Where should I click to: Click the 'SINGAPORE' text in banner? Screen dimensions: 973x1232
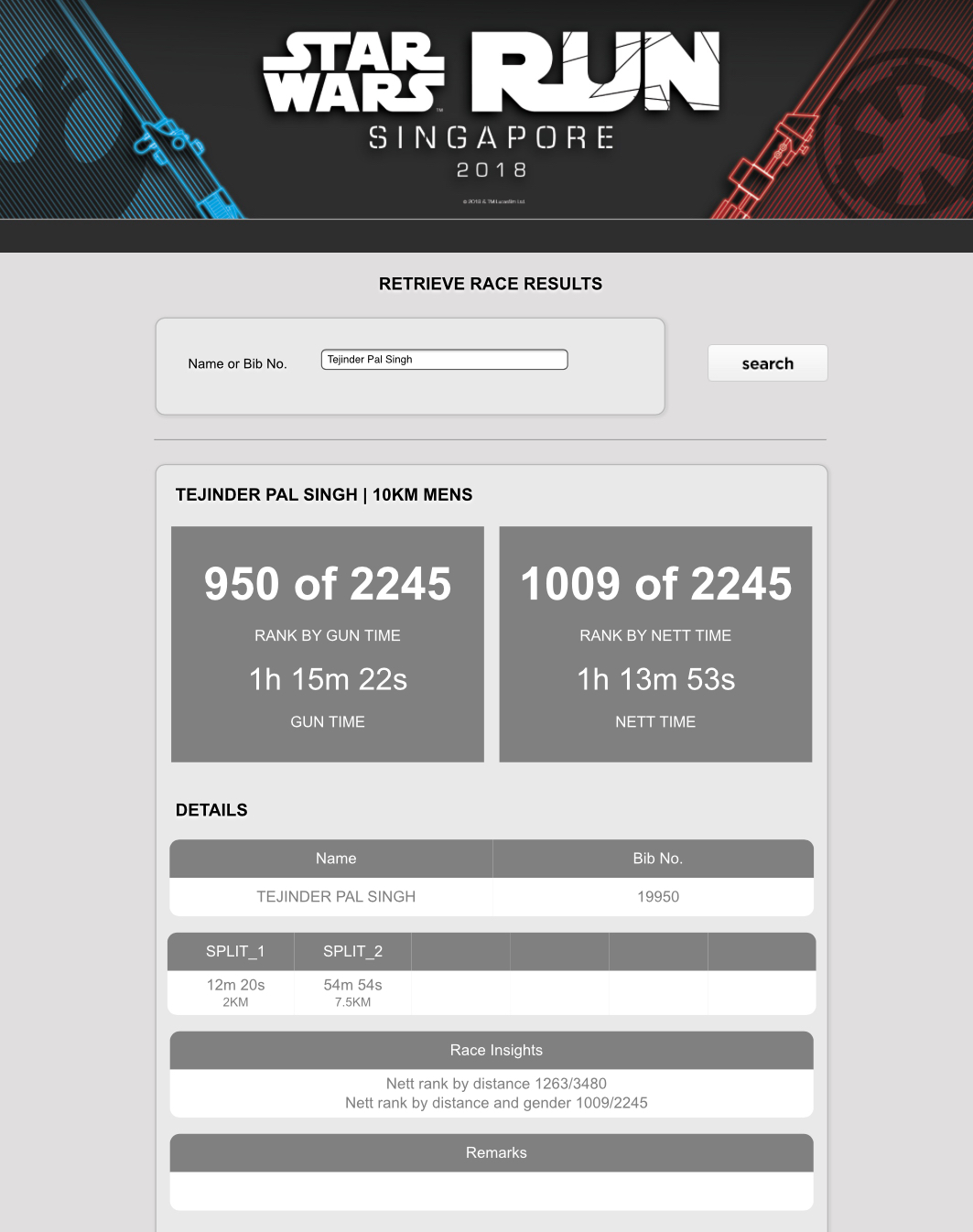click(x=492, y=138)
